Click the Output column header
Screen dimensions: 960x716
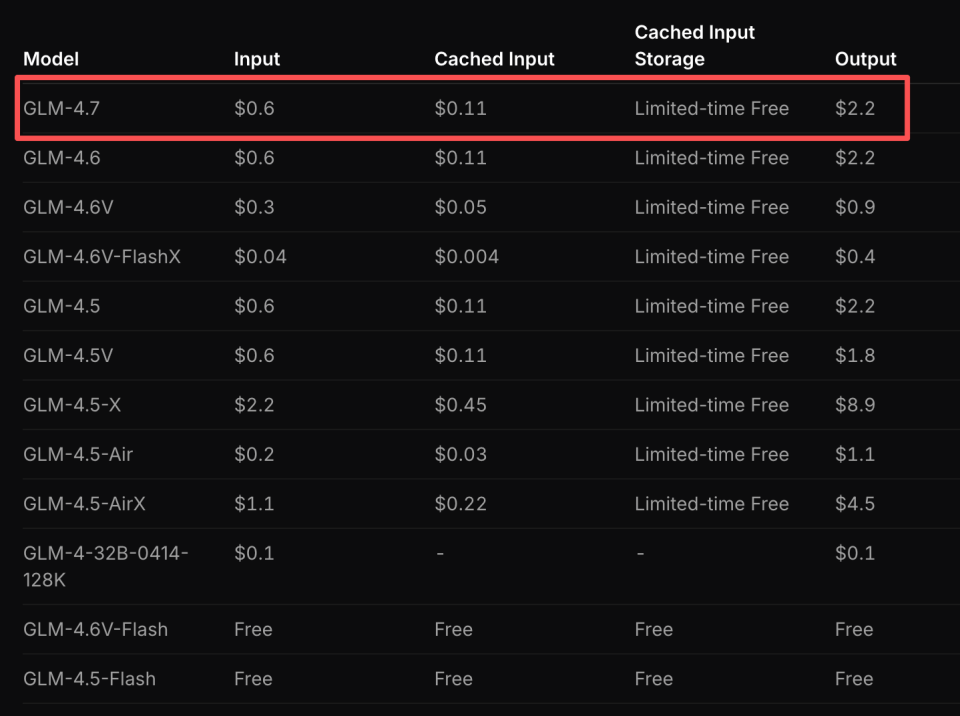click(x=865, y=59)
